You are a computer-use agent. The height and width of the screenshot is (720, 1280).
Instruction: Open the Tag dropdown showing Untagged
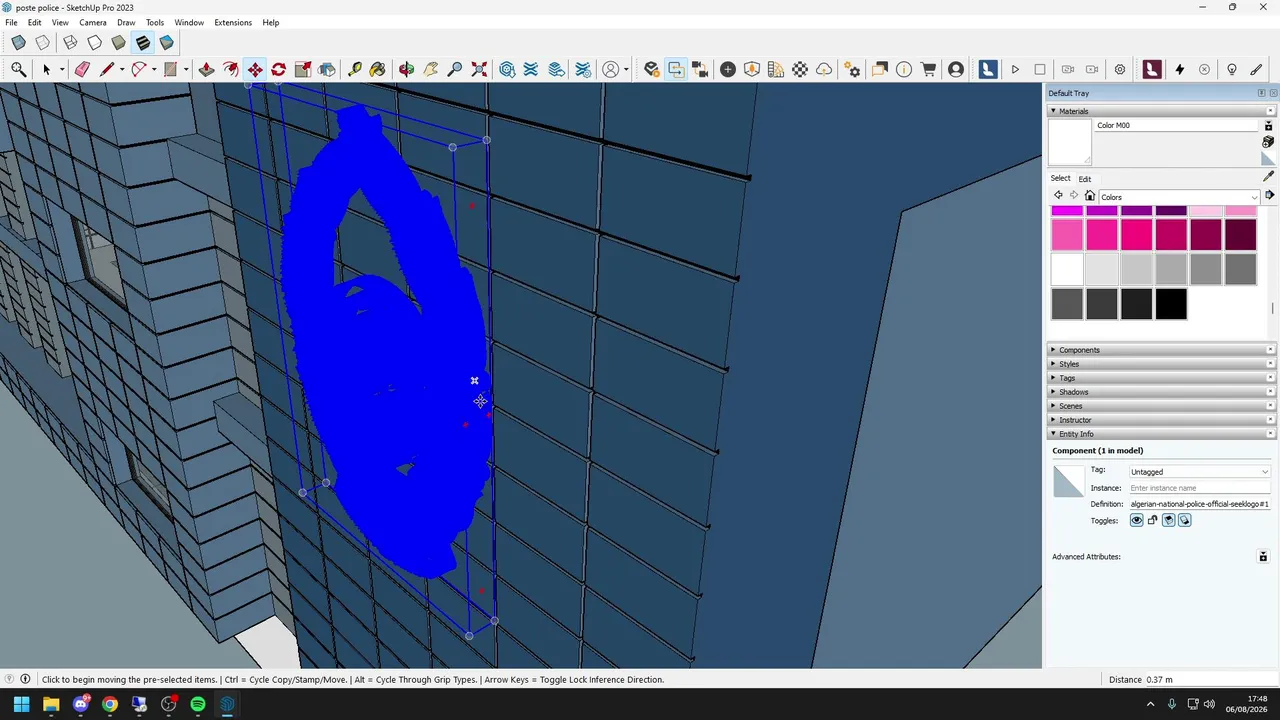[x=1199, y=472]
